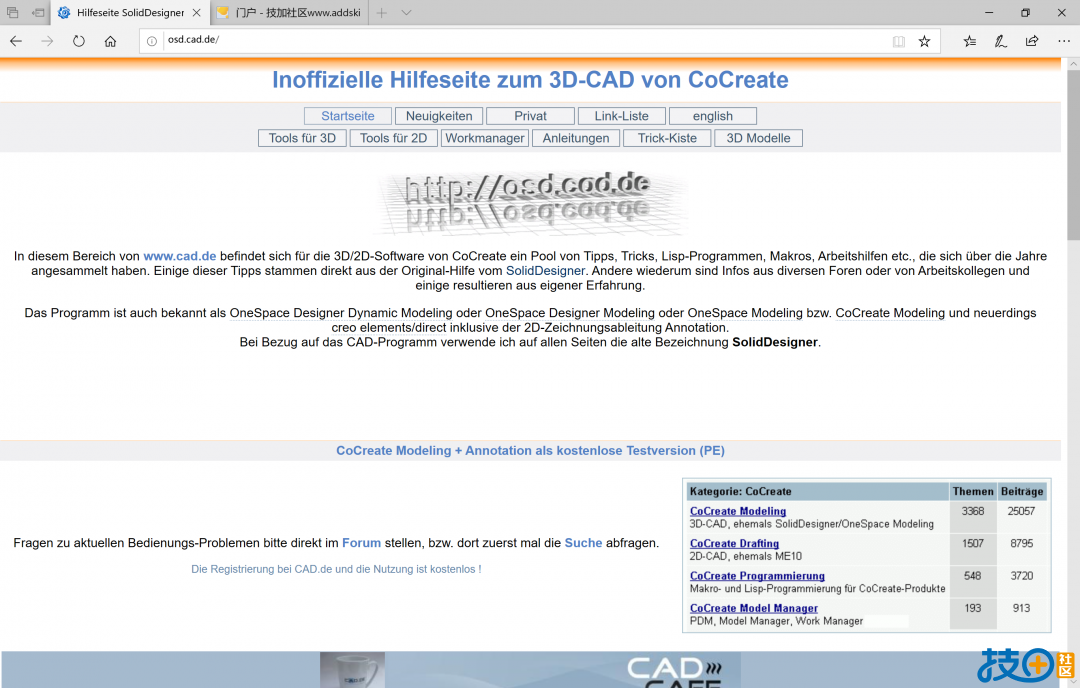Image resolution: width=1080 pixels, height=688 pixels.
Task: Click the Add notes pen icon
Action: tap(1001, 41)
